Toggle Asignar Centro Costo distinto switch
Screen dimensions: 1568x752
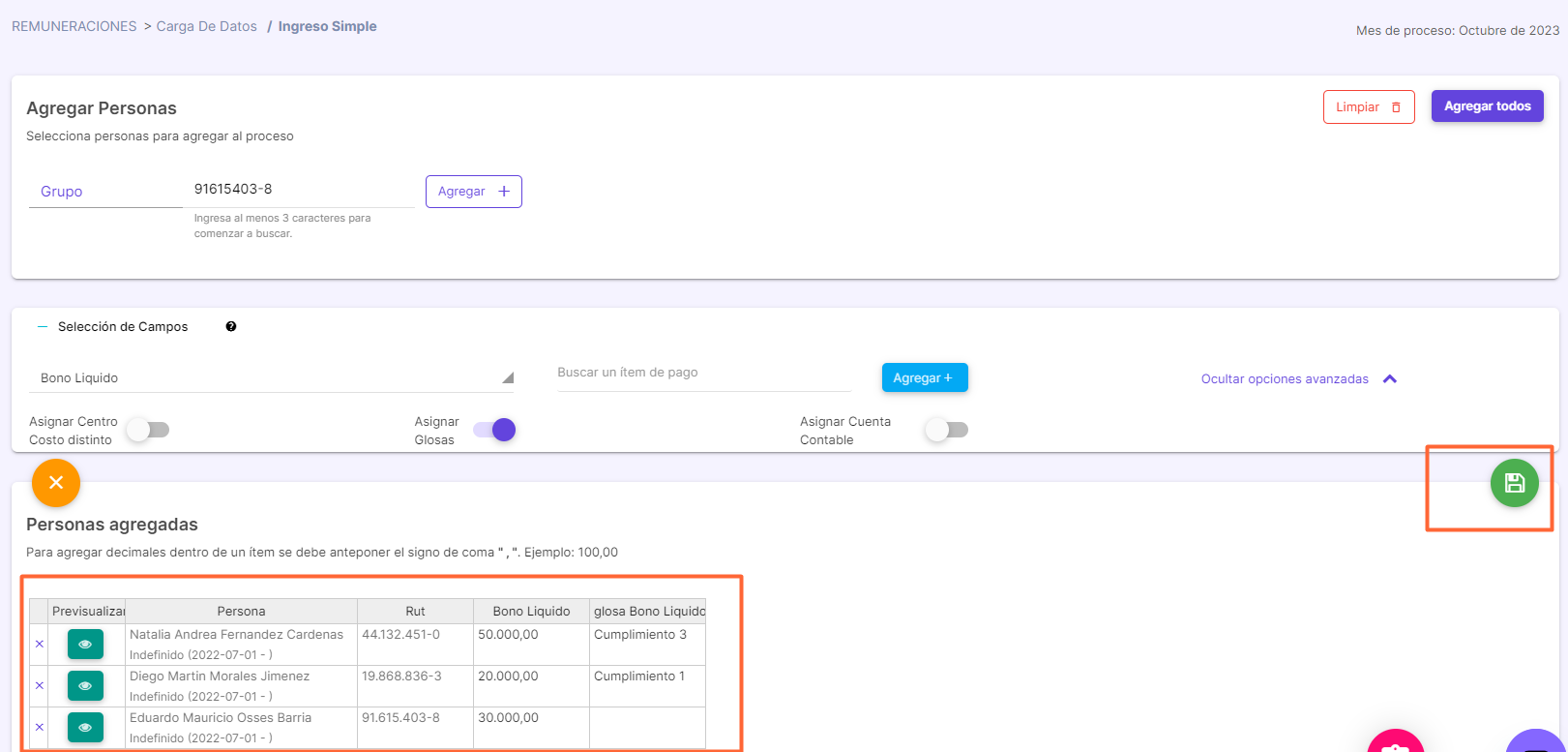click(x=148, y=430)
